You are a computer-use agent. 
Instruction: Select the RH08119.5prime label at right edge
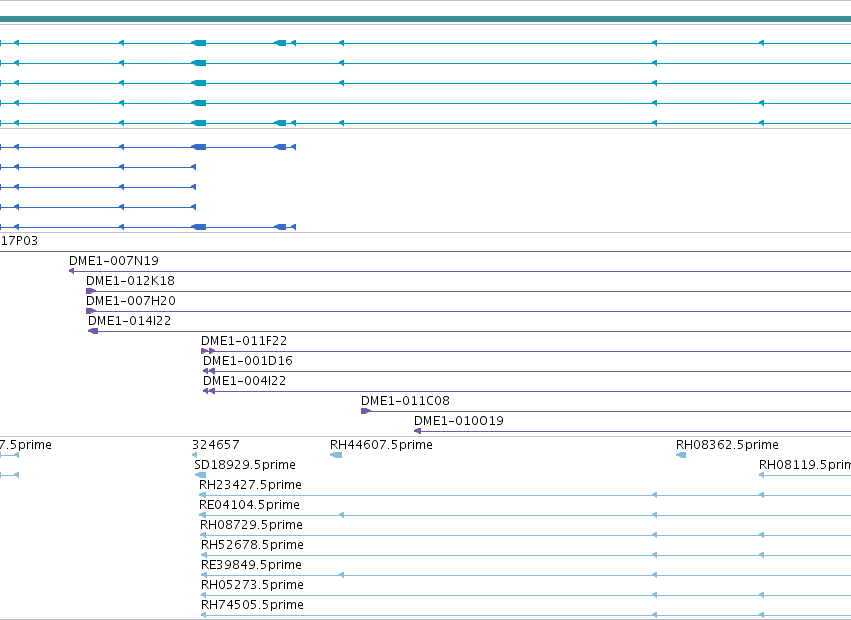click(805, 465)
